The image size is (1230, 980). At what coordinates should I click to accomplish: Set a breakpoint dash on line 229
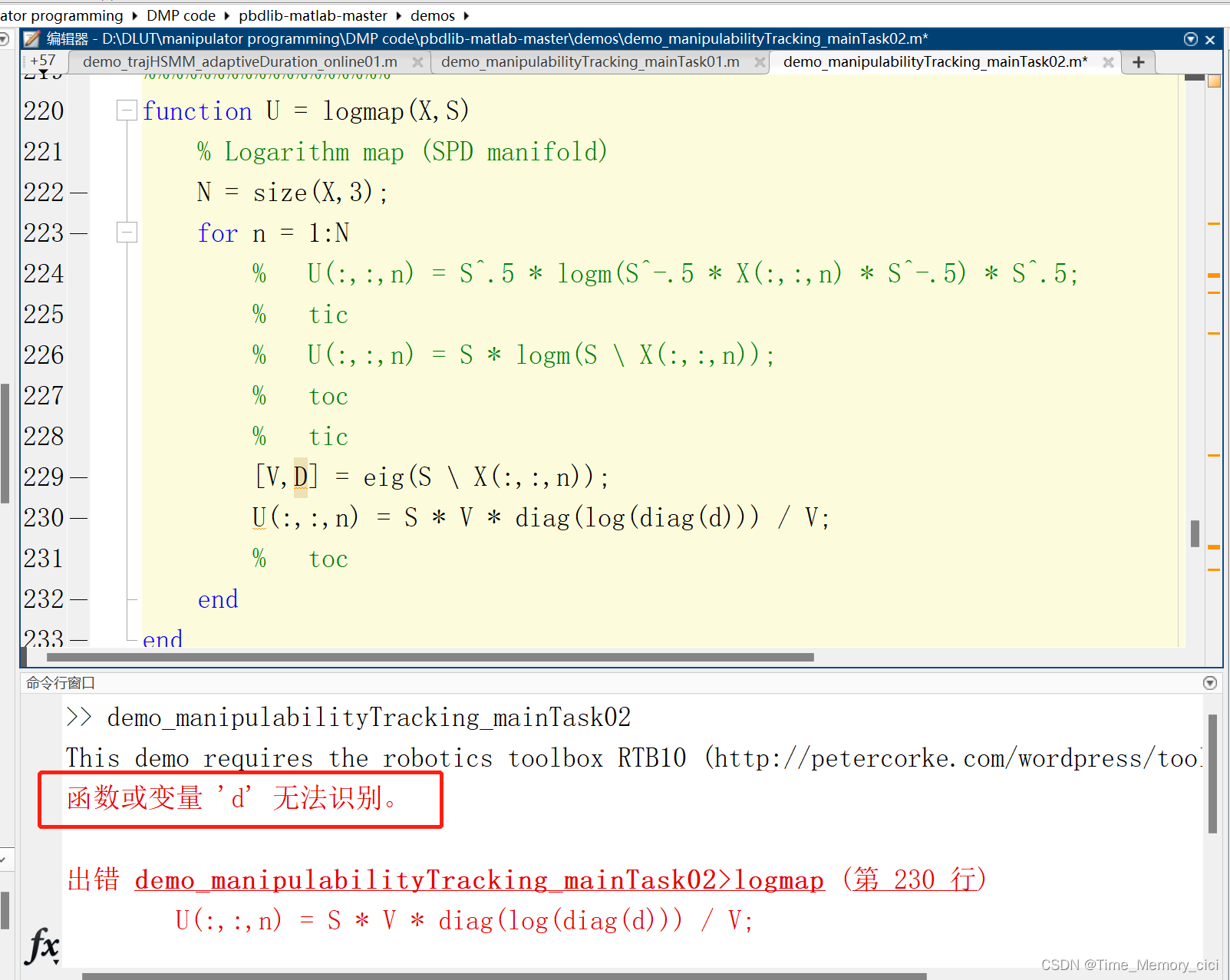click(79, 476)
